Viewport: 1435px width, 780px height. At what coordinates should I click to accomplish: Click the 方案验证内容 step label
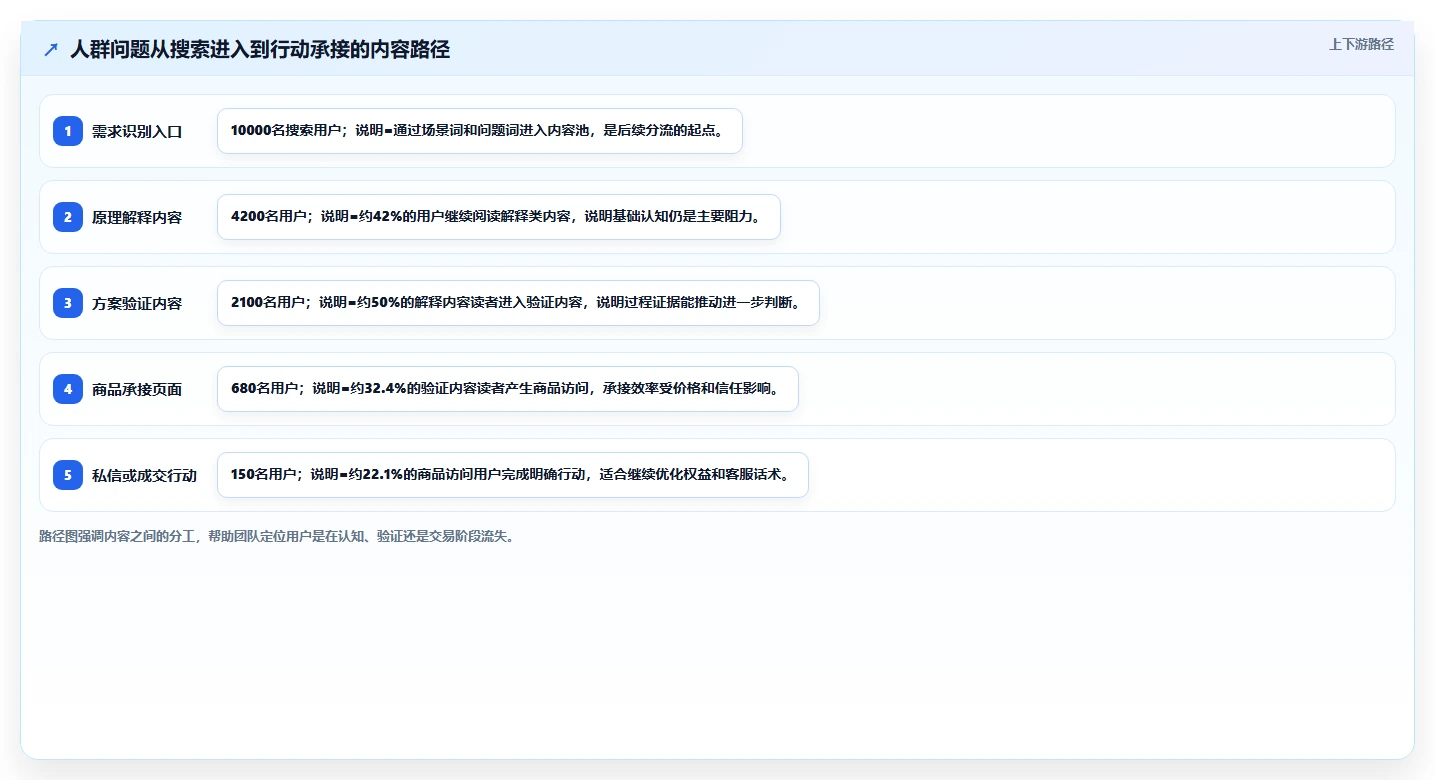point(137,303)
